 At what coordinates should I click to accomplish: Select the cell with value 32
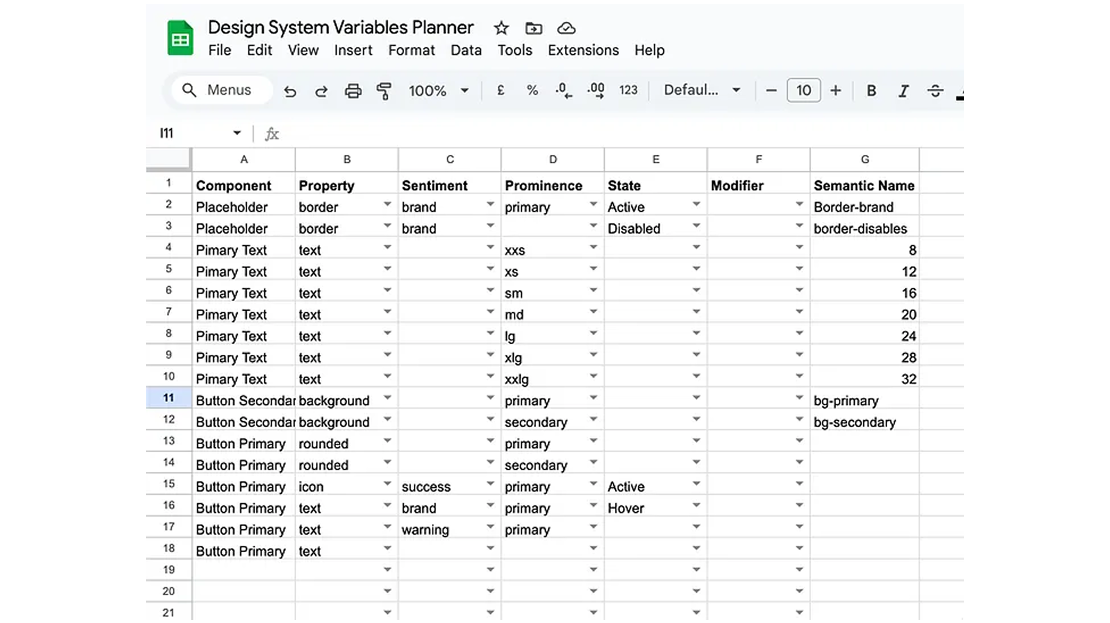[864, 379]
